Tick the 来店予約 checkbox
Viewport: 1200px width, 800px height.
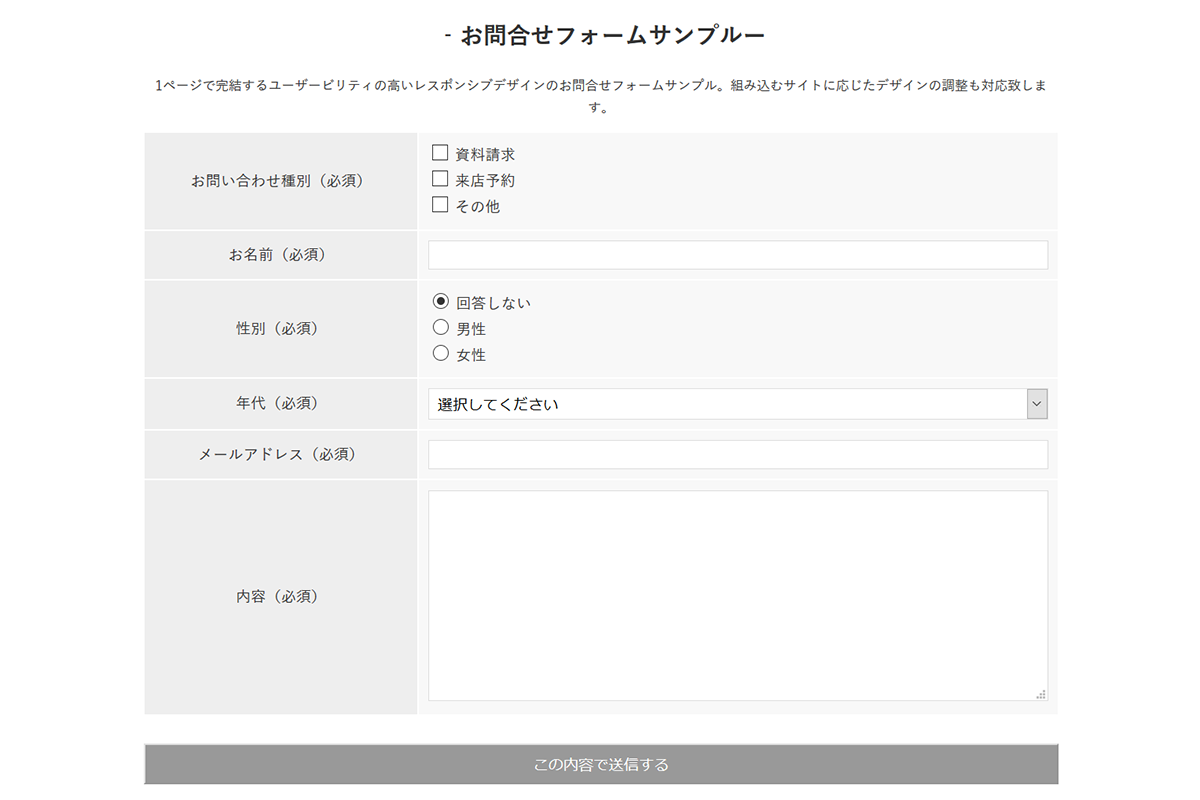440,179
